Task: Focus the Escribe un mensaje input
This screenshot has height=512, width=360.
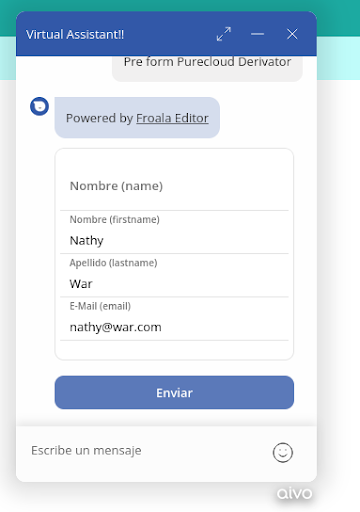Action: point(147,451)
